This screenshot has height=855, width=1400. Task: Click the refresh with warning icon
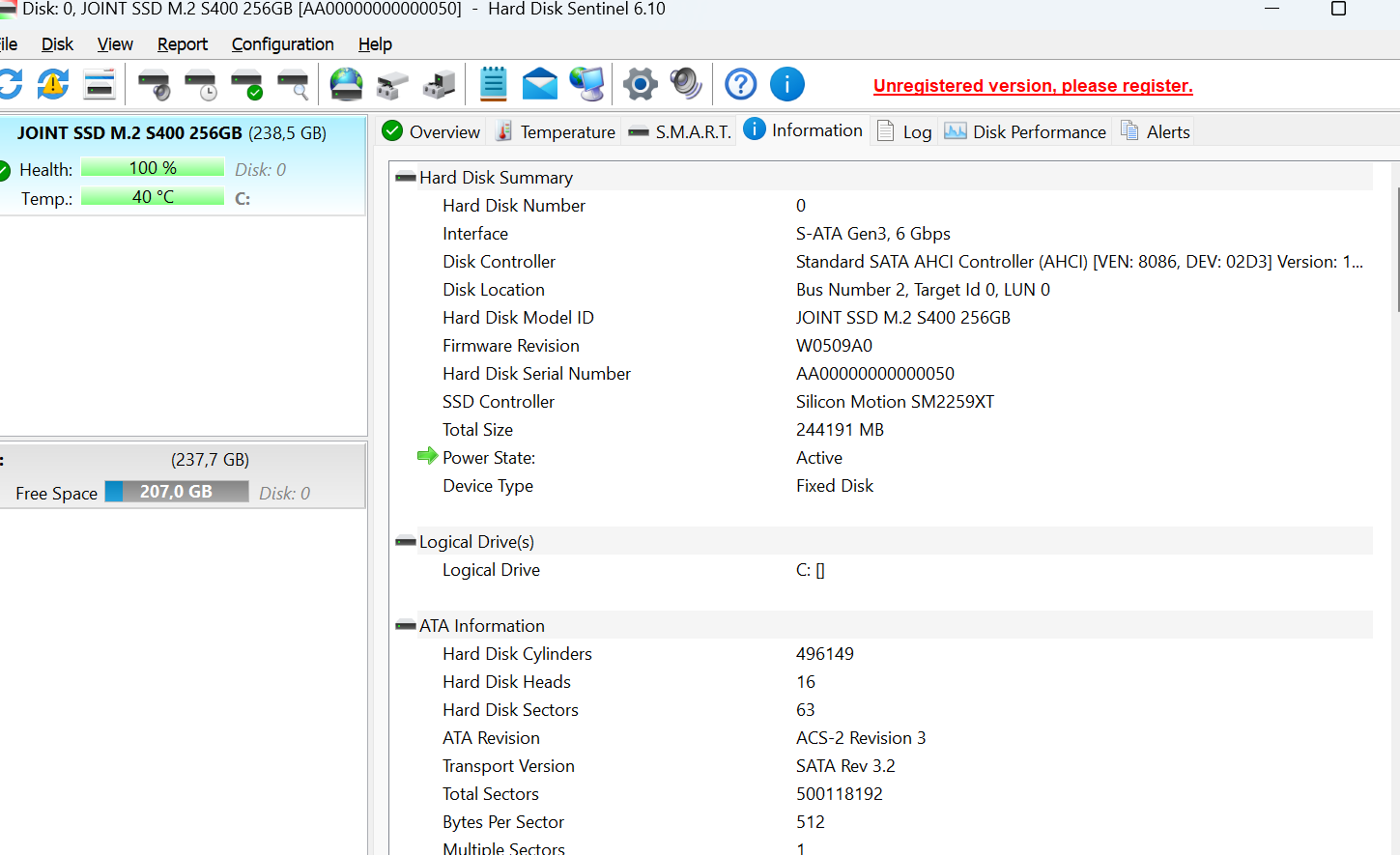click(x=53, y=85)
